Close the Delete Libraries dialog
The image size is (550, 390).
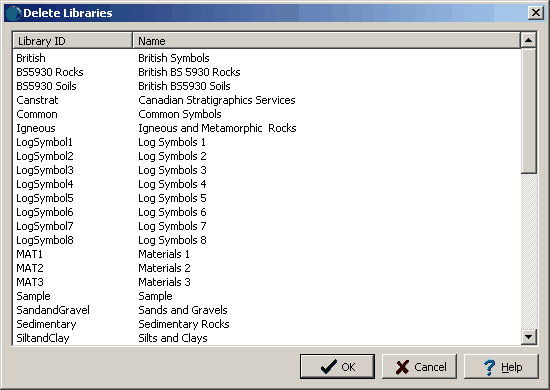point(535,13)
